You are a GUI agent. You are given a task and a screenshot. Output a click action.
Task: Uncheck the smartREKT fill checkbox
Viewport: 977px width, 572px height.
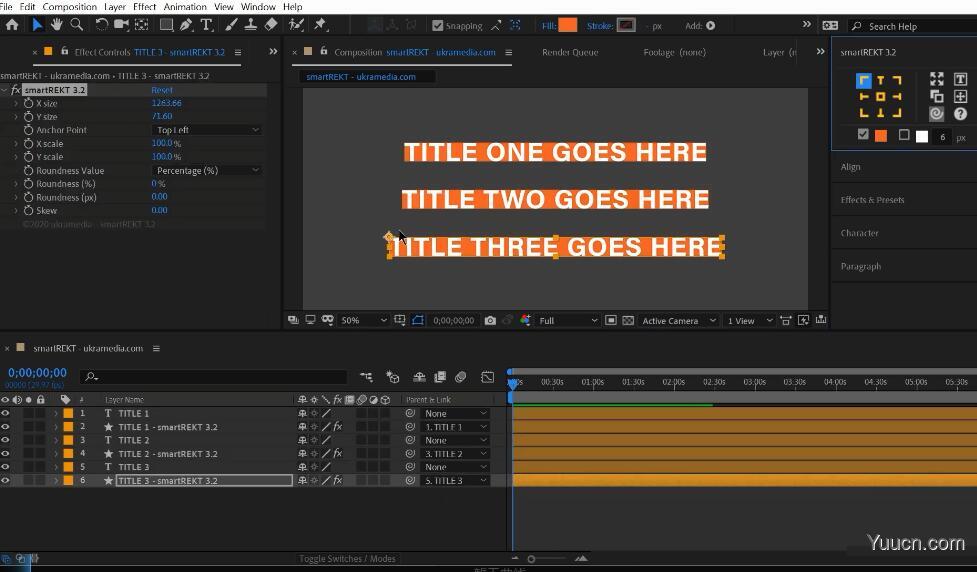point(863,134)
